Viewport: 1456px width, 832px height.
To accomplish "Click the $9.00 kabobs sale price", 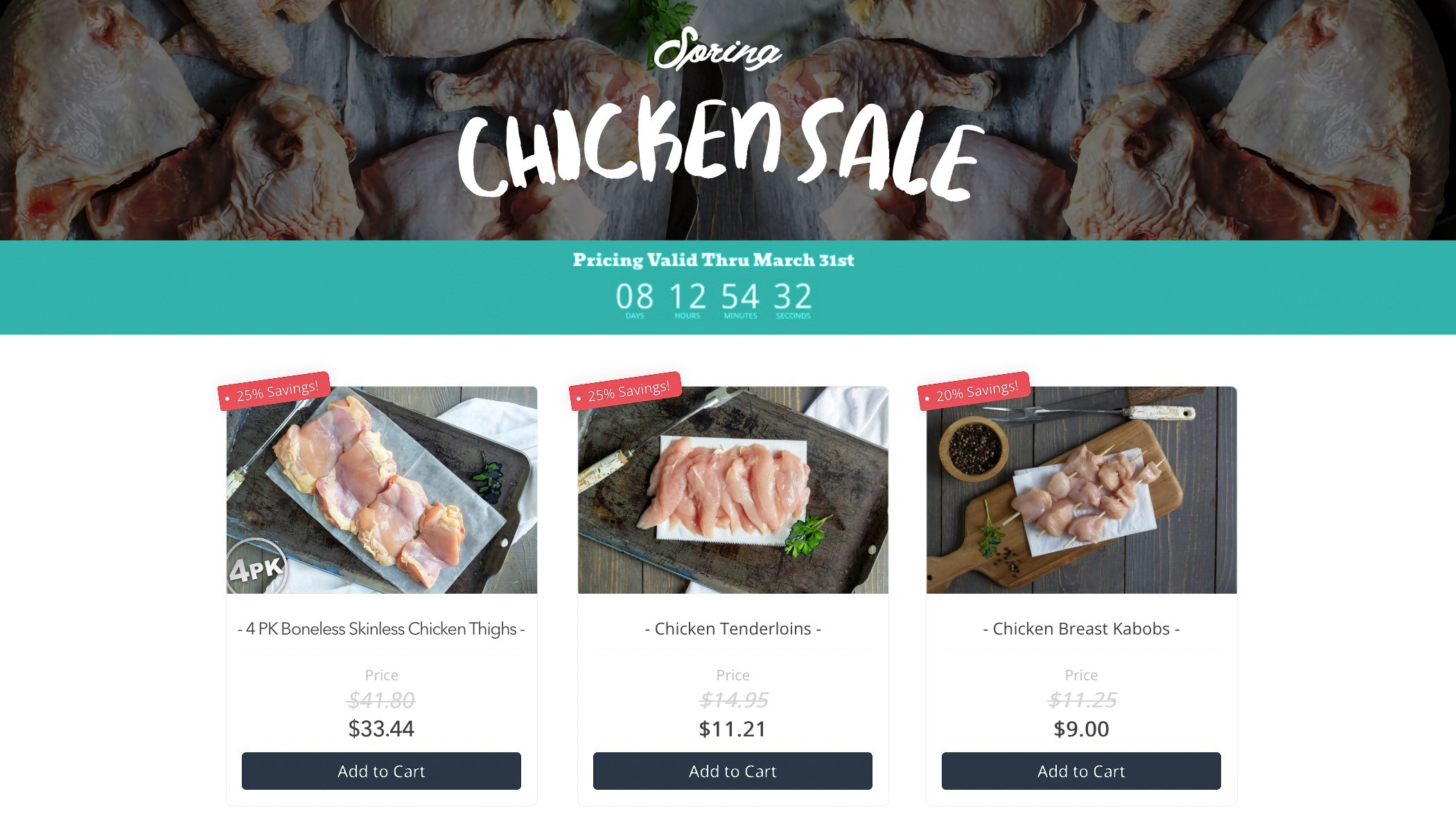I will pyautogui.click(x=1081, y=729).
